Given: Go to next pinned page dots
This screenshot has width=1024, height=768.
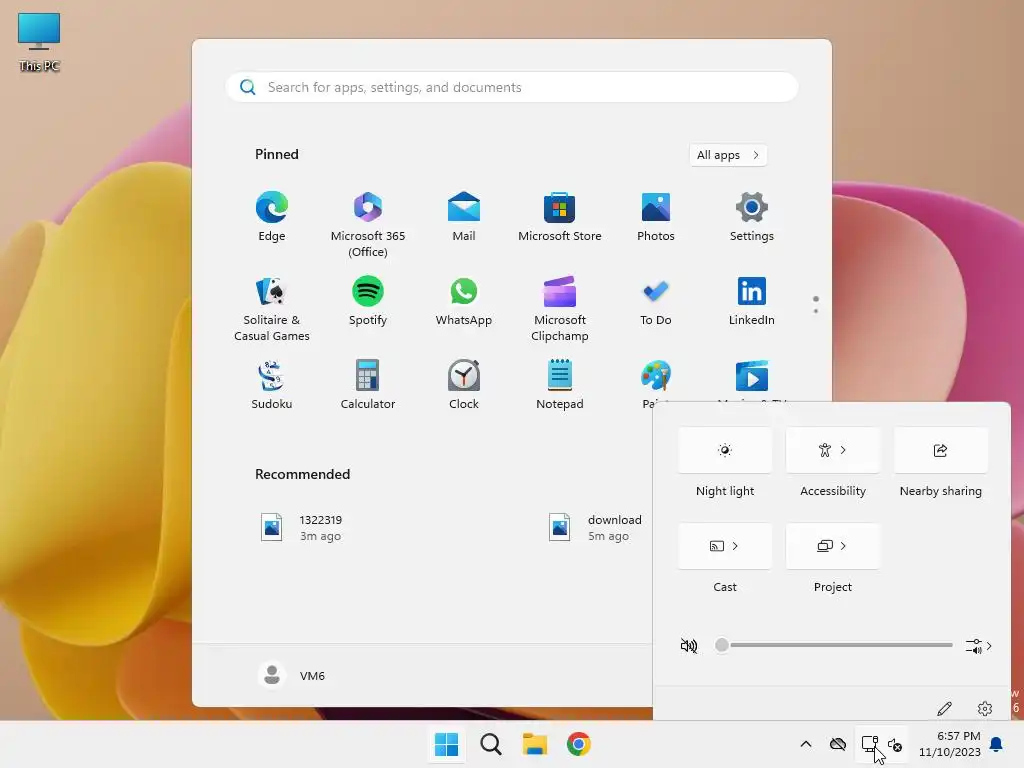Looking at the screenshot, I should [816, 305].
